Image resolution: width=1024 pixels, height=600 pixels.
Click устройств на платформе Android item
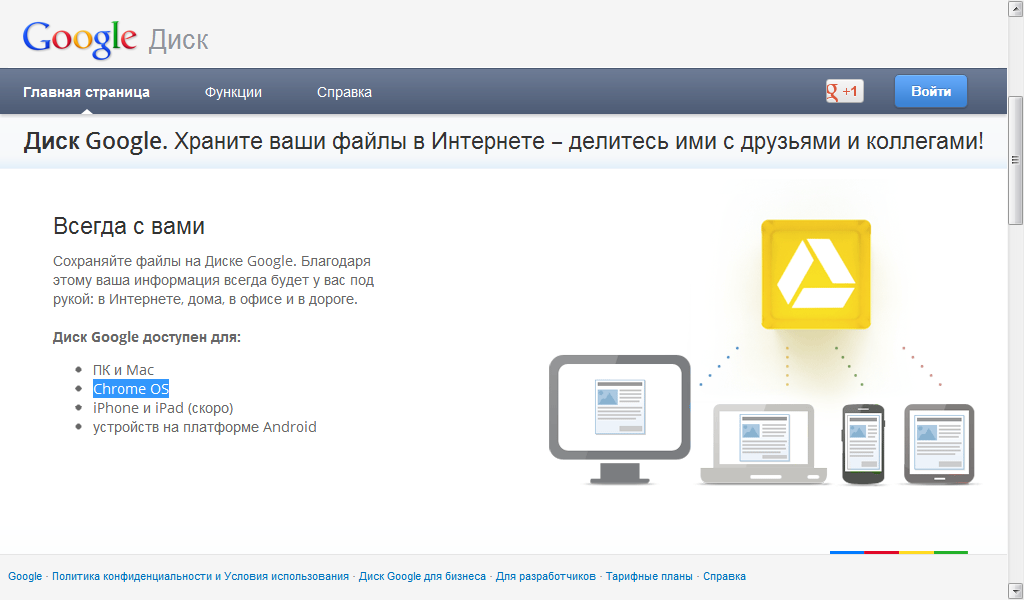click(204, 427)
